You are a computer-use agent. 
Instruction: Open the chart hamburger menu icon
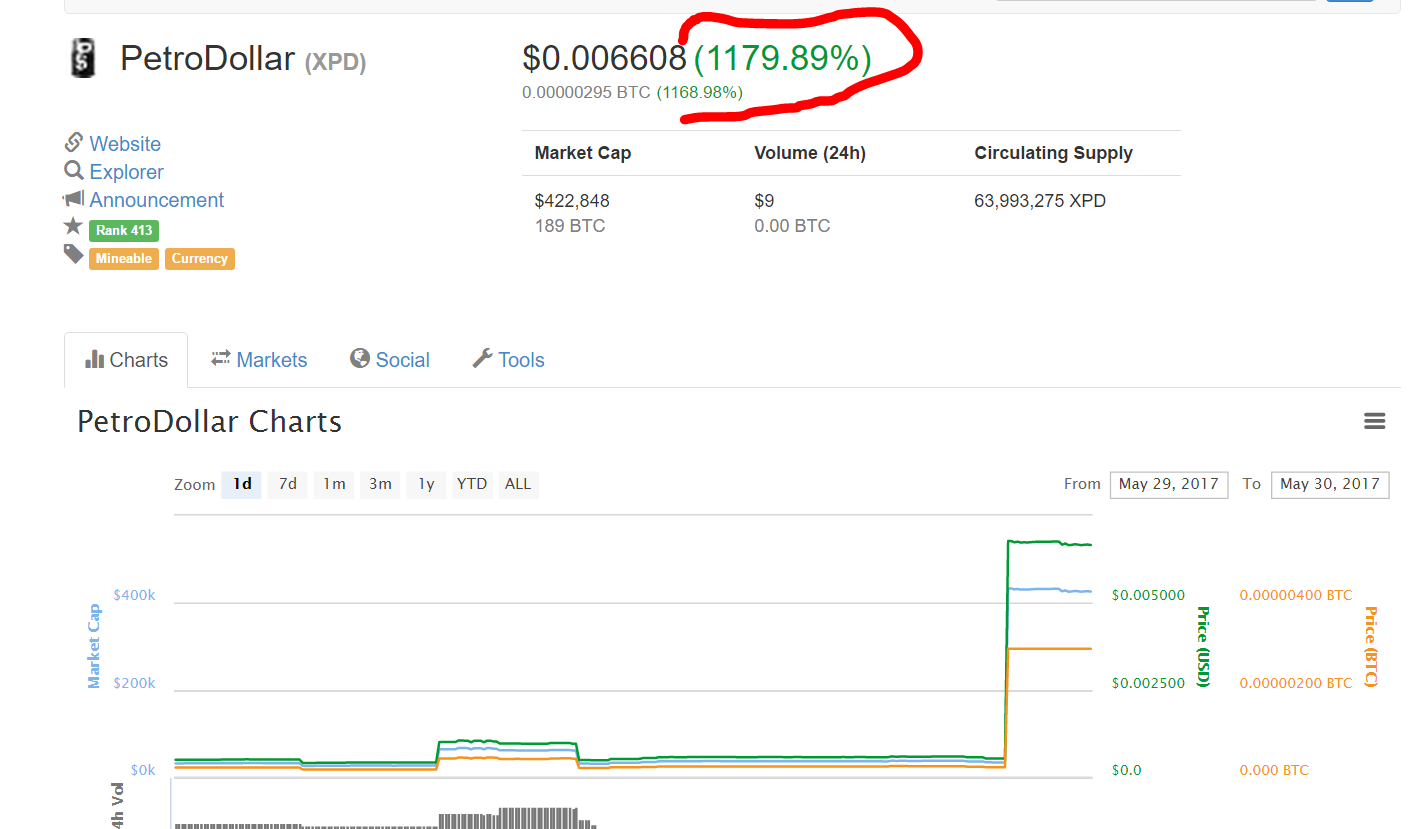(x=1374, y=422)
